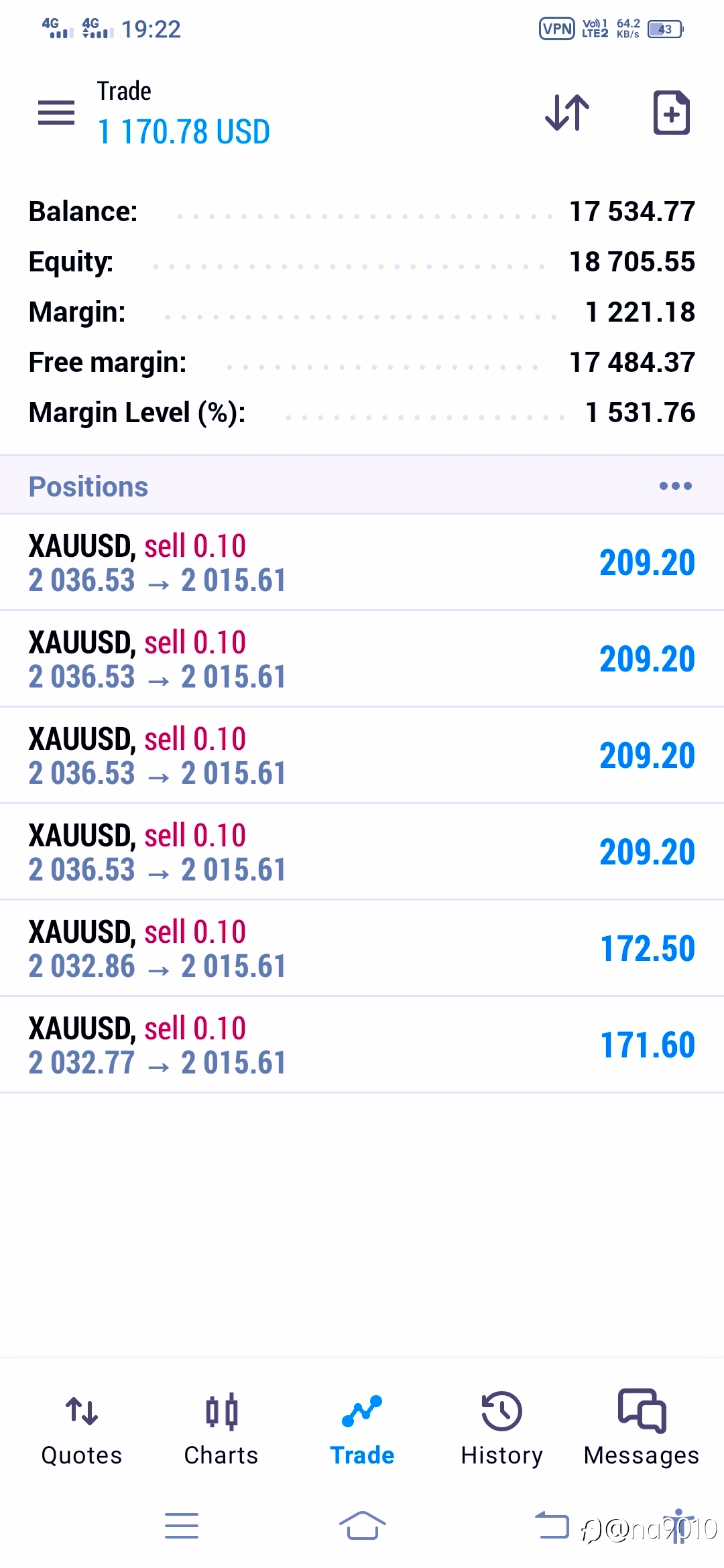
Task: Tap the sort positions arrows icon
Action: 567,112
